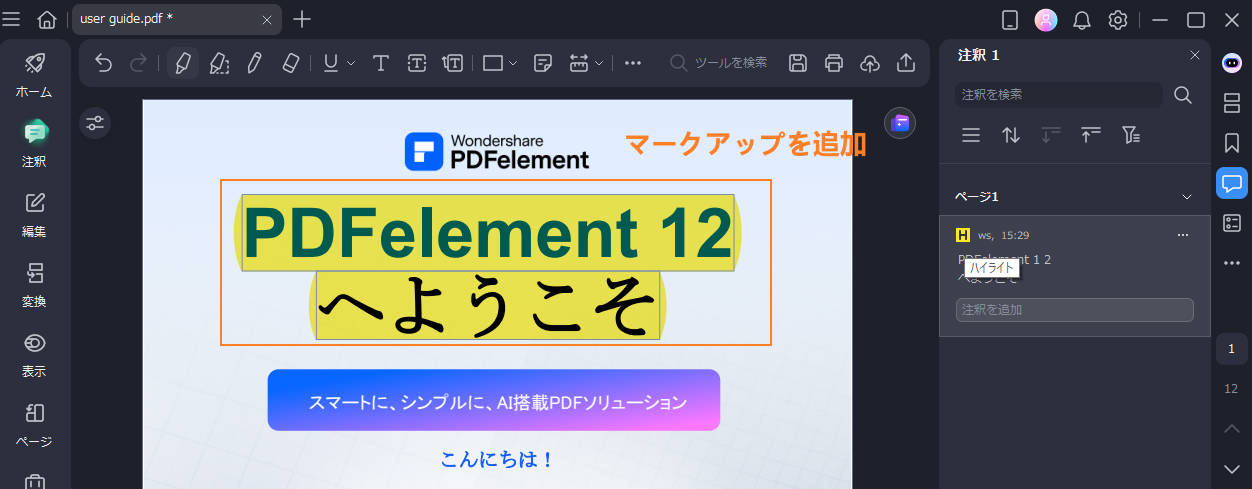This screenshot has height=489, width=1252.
Task: Redo the last action
Action: [138, 63]
